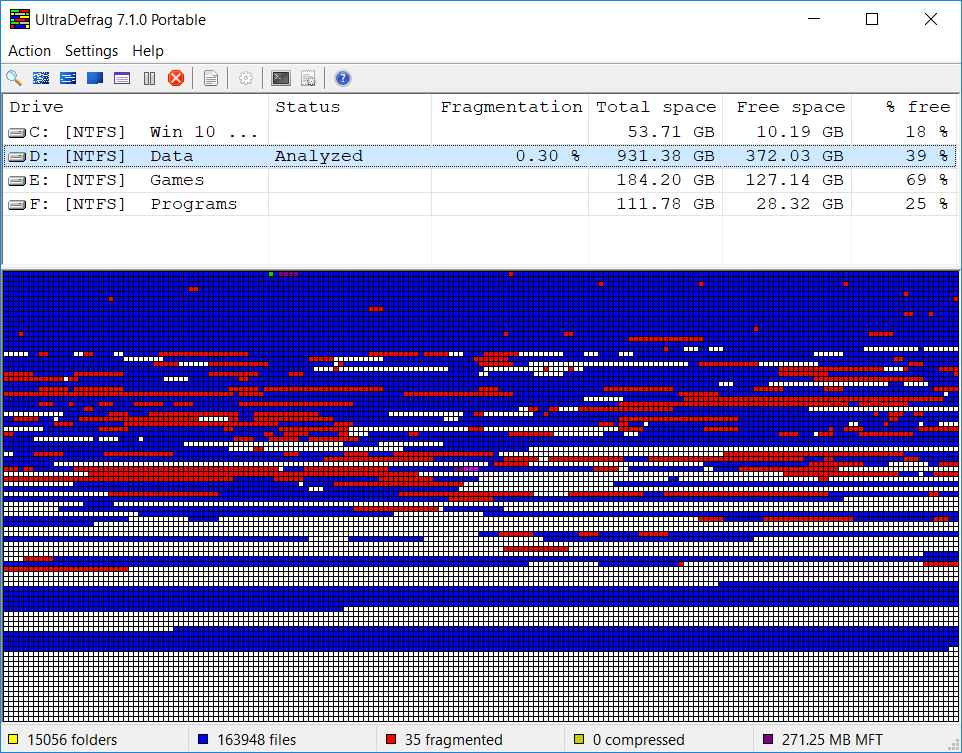
Task: Stop the job with the red X icon
Action: click(176, 78)
